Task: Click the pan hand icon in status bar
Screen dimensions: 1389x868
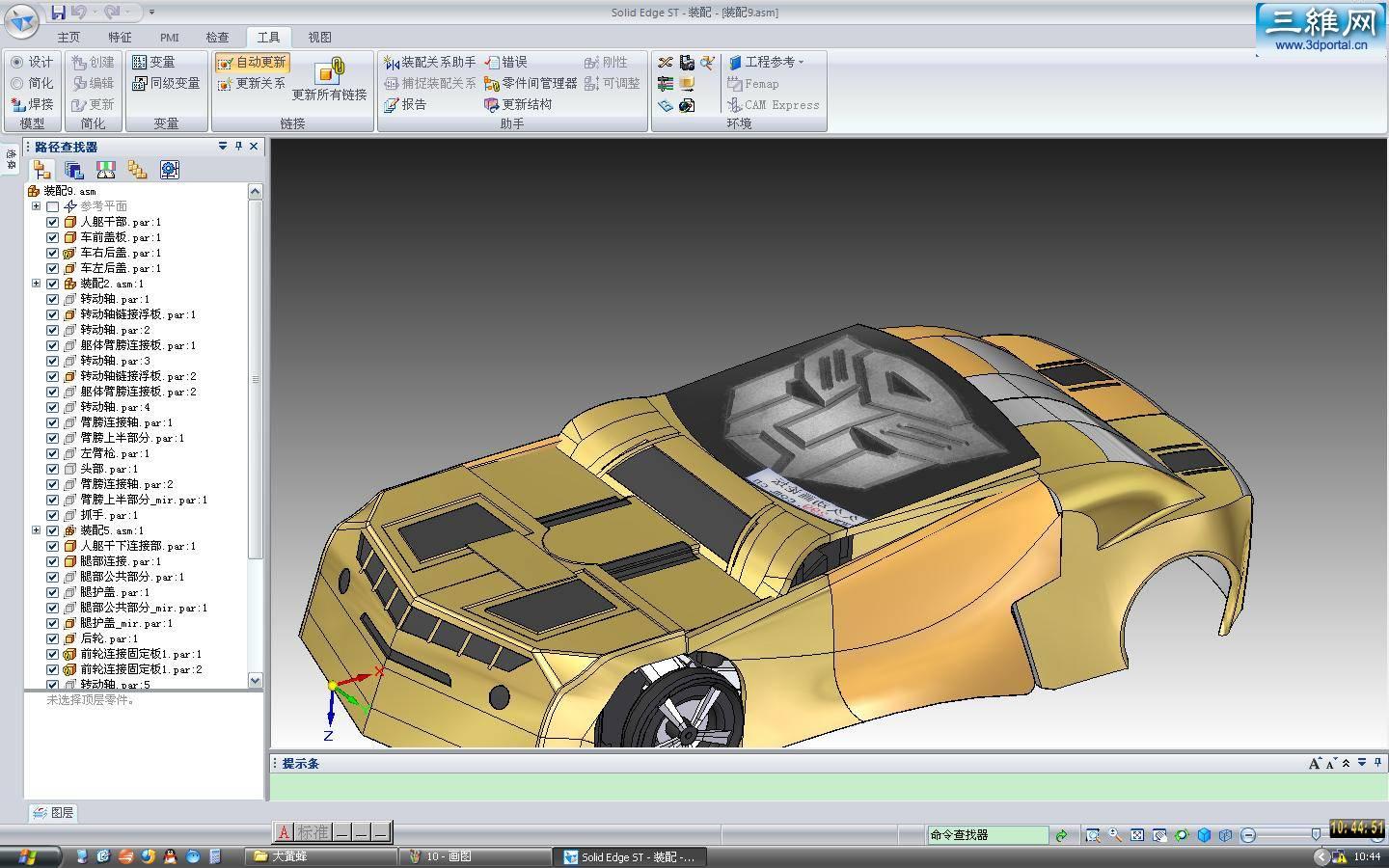Action: point(1159,835)
